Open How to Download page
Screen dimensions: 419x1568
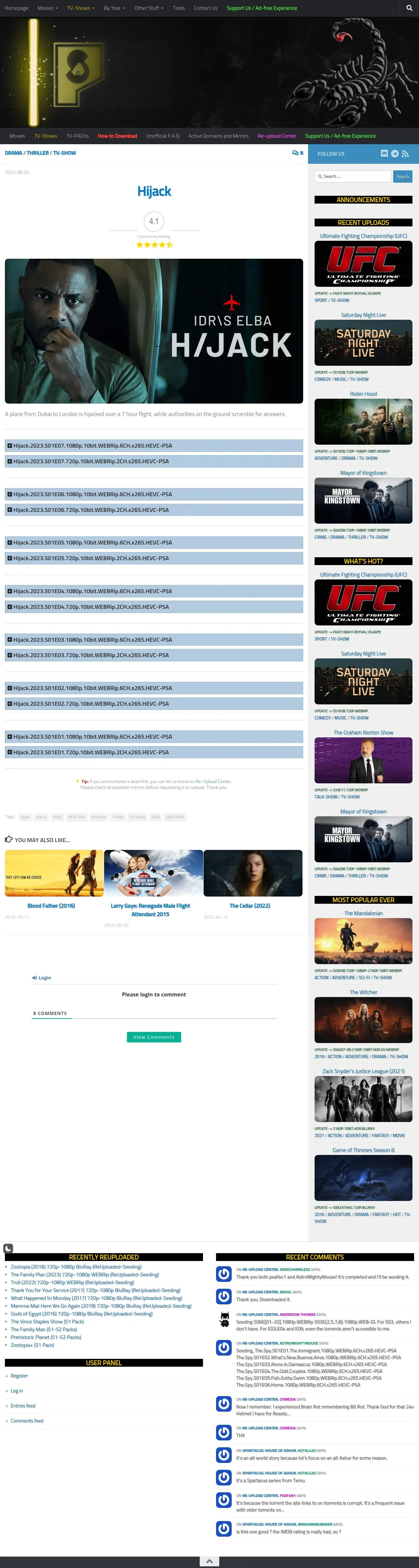point(117,136)
